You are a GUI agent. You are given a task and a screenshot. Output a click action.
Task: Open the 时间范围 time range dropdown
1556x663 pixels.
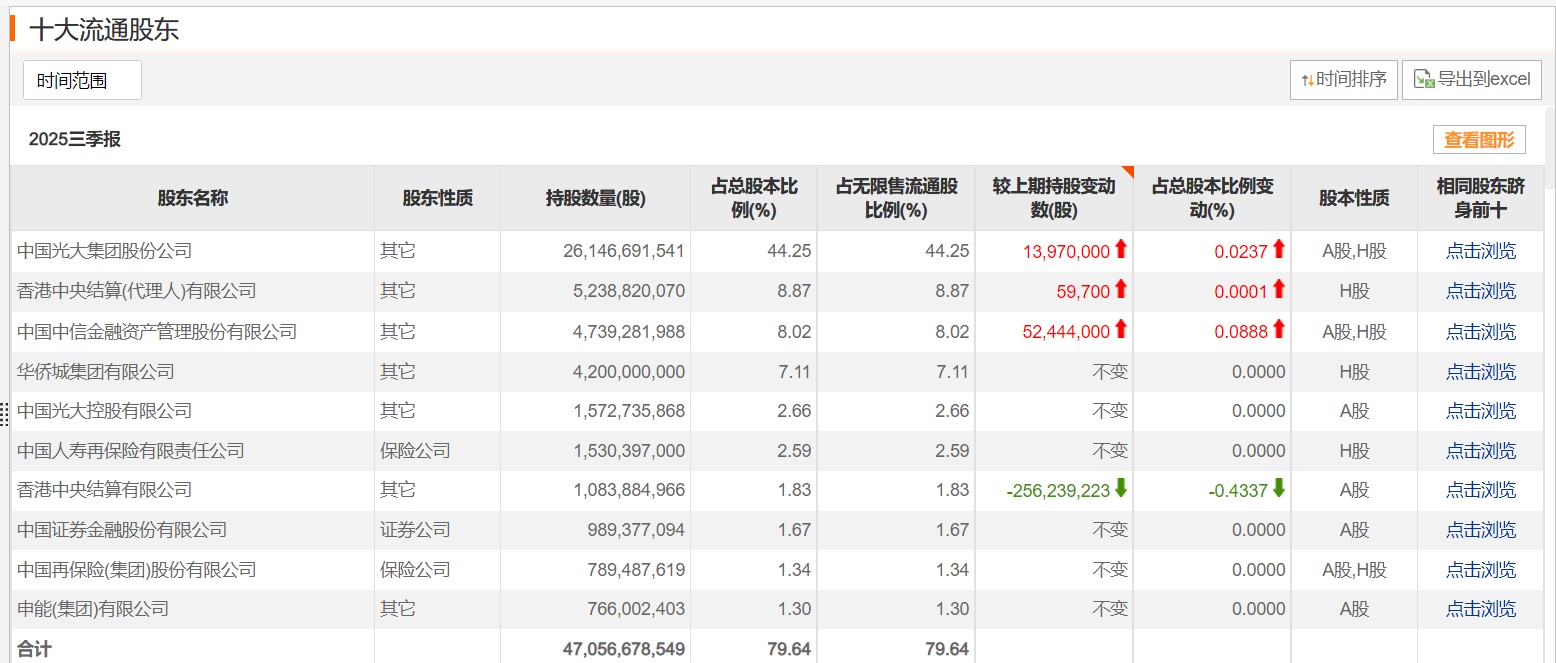point(82,80)
